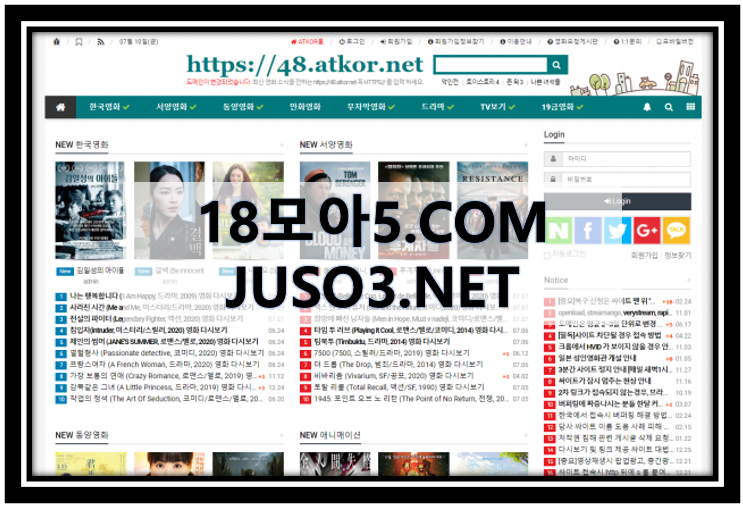This screenshot has width=743, height=508.
Task: Switch to 모바일버전 link in top bar
Action: 675,42
